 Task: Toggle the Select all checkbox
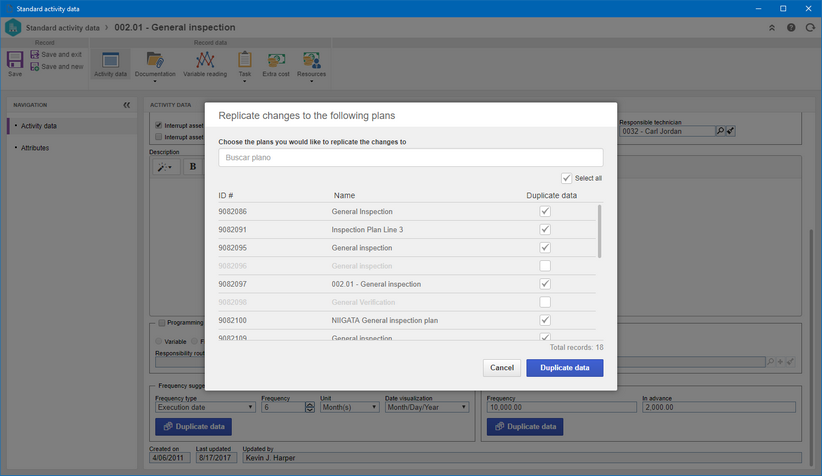click(x=566, y=178)
